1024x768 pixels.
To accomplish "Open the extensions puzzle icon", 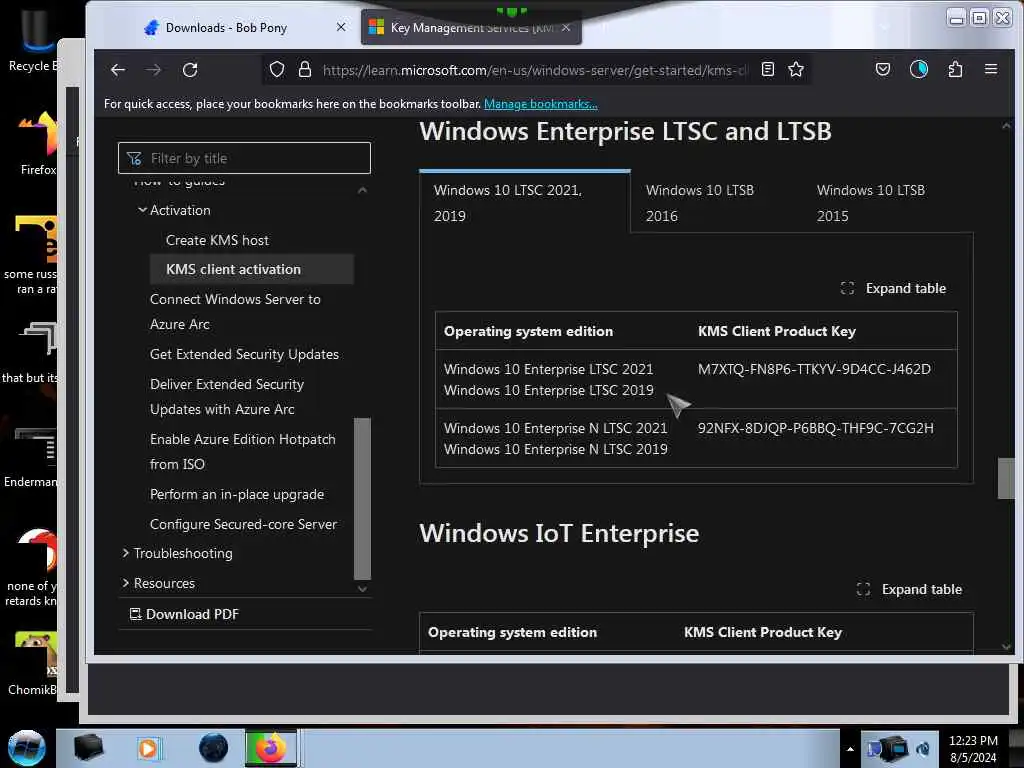I will coord(955,69).
